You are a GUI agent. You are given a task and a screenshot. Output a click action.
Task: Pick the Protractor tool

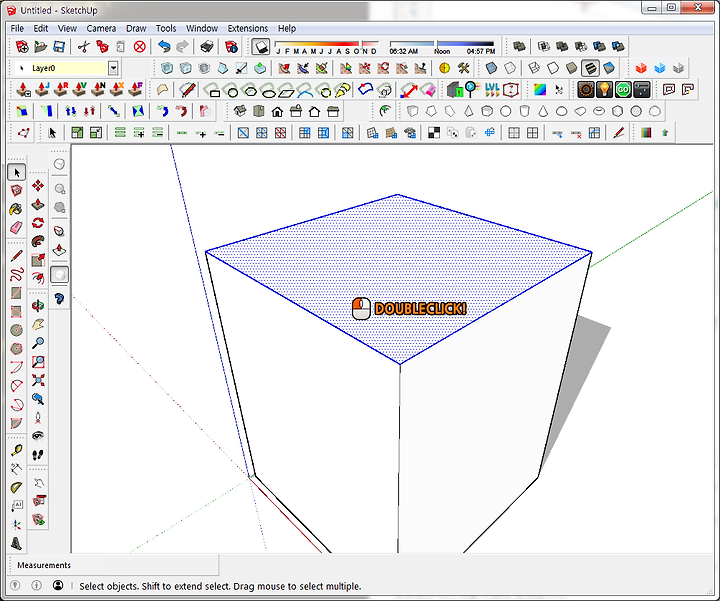(x=17, y=488)
